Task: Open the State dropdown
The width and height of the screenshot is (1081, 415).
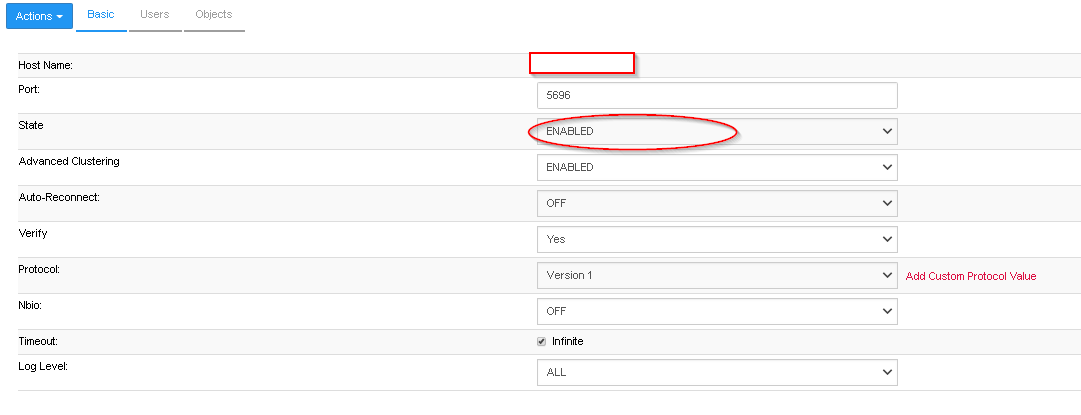Action: (717, 131)
